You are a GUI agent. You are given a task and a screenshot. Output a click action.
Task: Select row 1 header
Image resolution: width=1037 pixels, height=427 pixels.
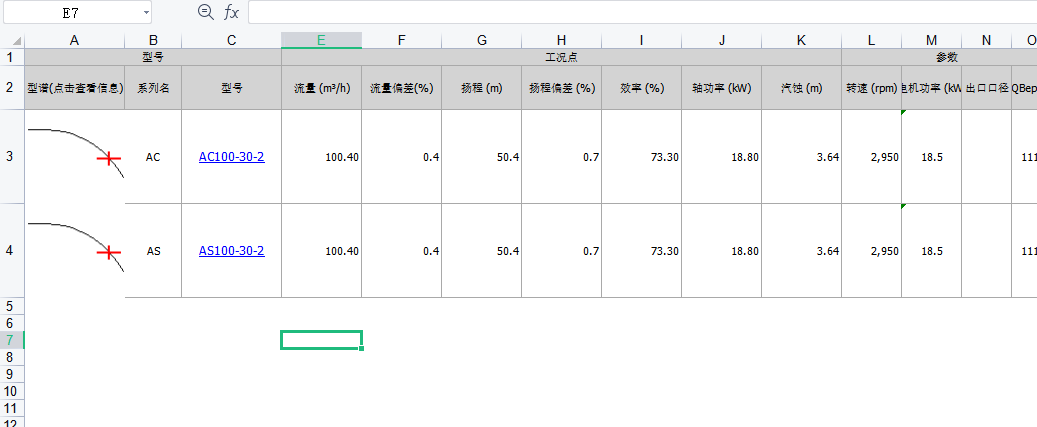12,57
